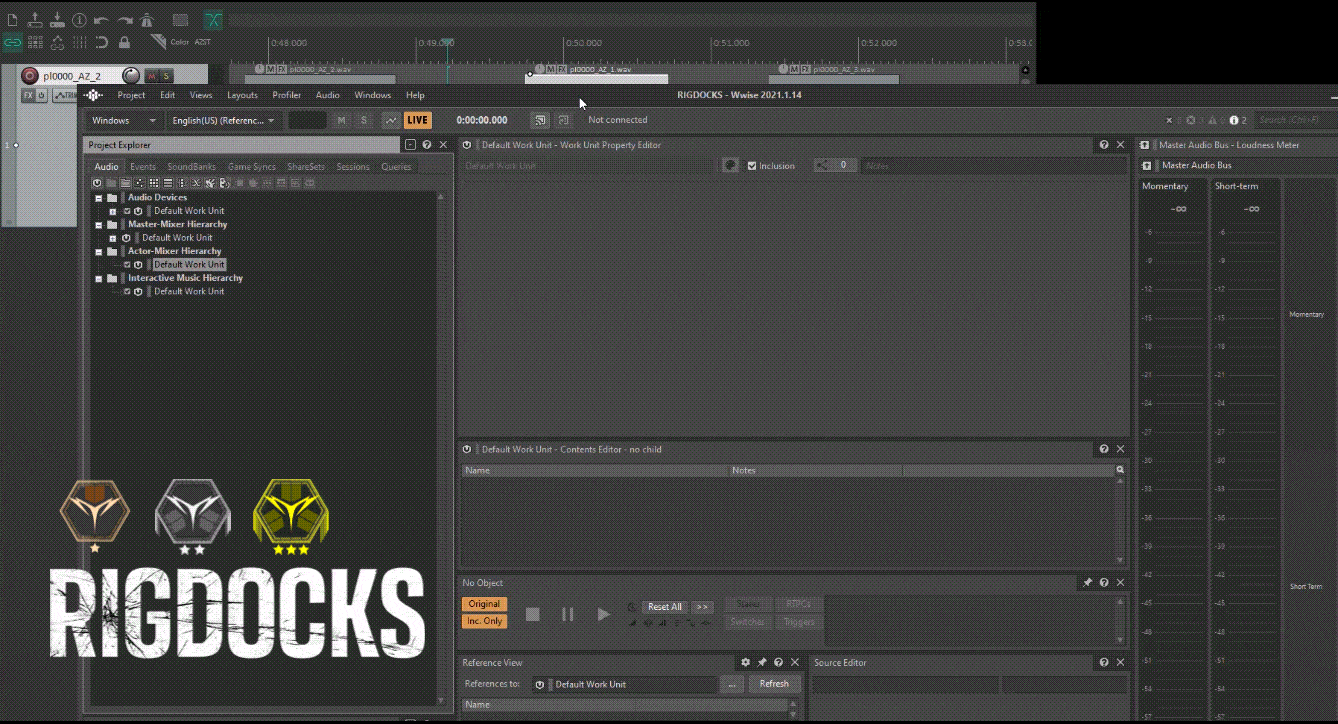The width and height of the screenshot is (1338, 724).
Task: Click the search icon in Contents Editor
Action: click(x=1120, y=470)
